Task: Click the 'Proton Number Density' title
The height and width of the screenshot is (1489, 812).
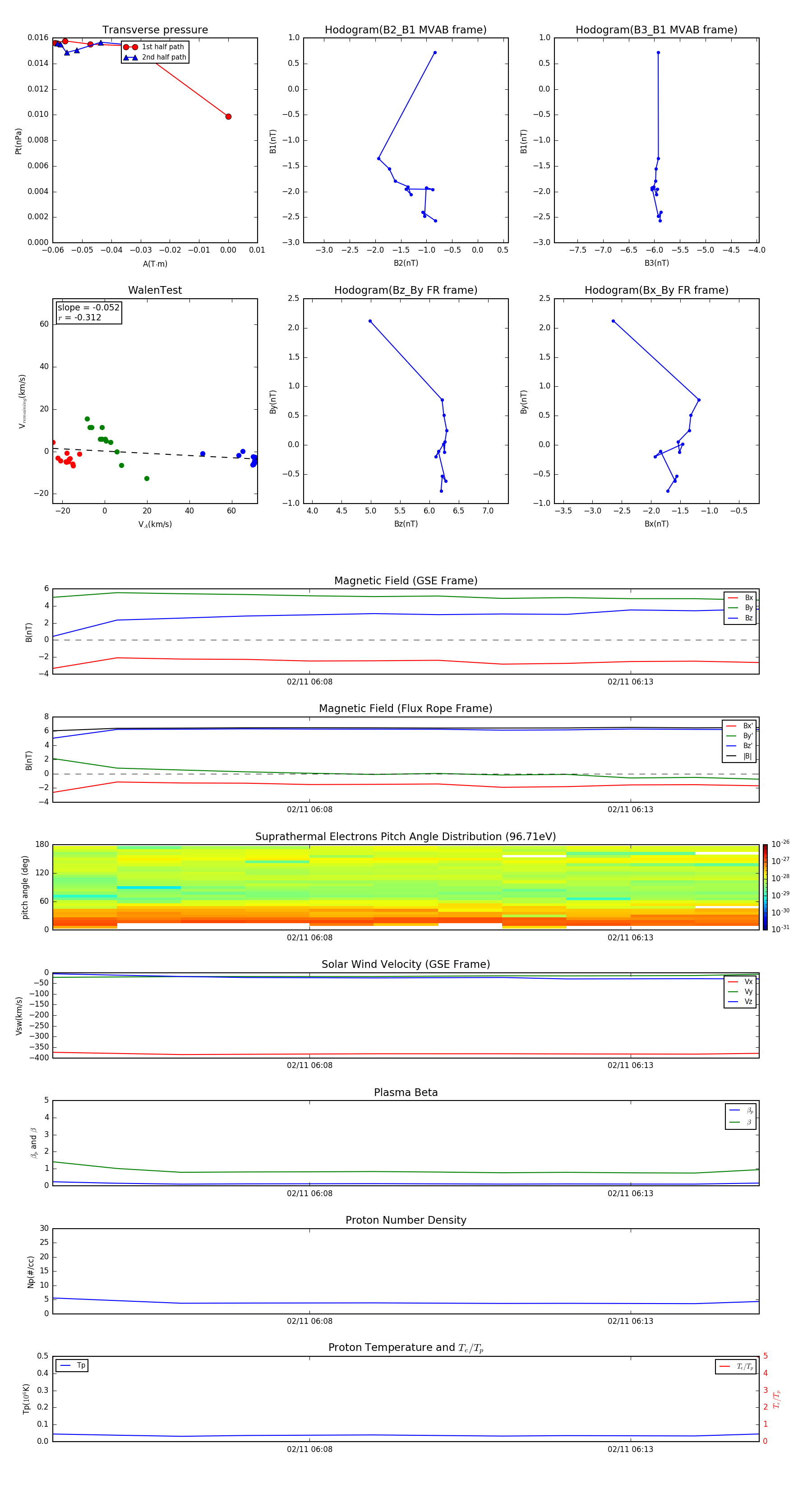Action: tap(406, 1220)
